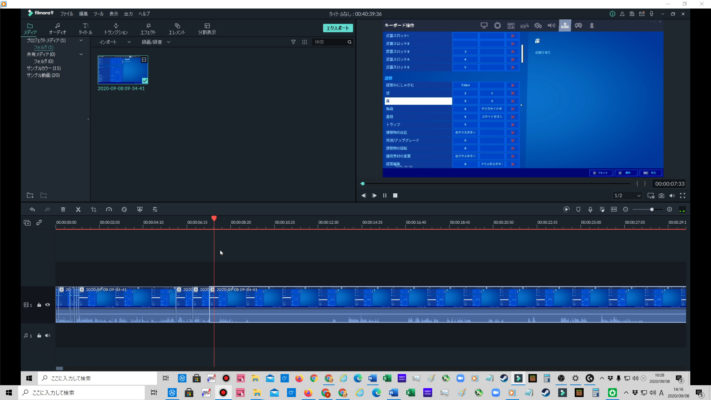Click the add track icon above track headers
This screenshot has height=400, width=711.
coord(27,223)
